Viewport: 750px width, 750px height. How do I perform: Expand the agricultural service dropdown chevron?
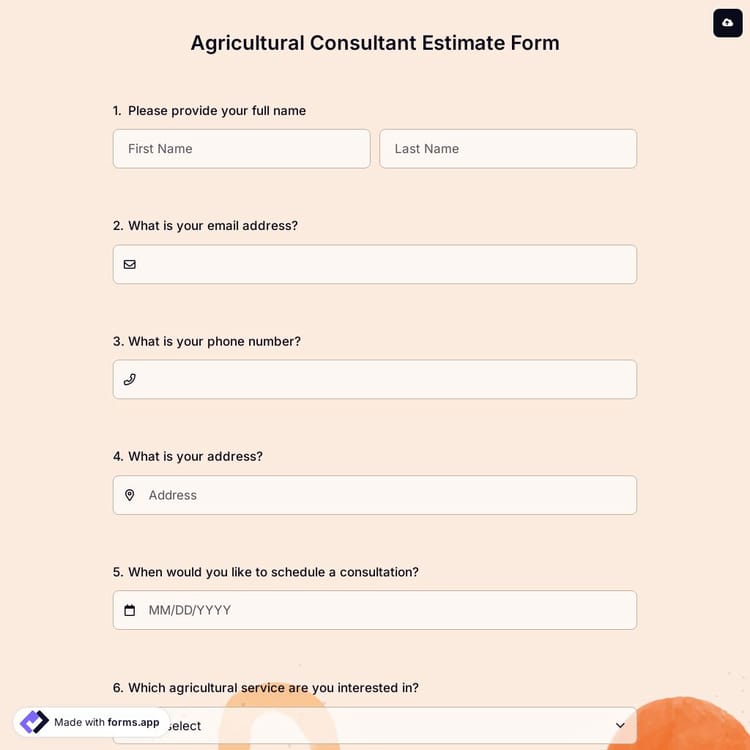(620, 725)
